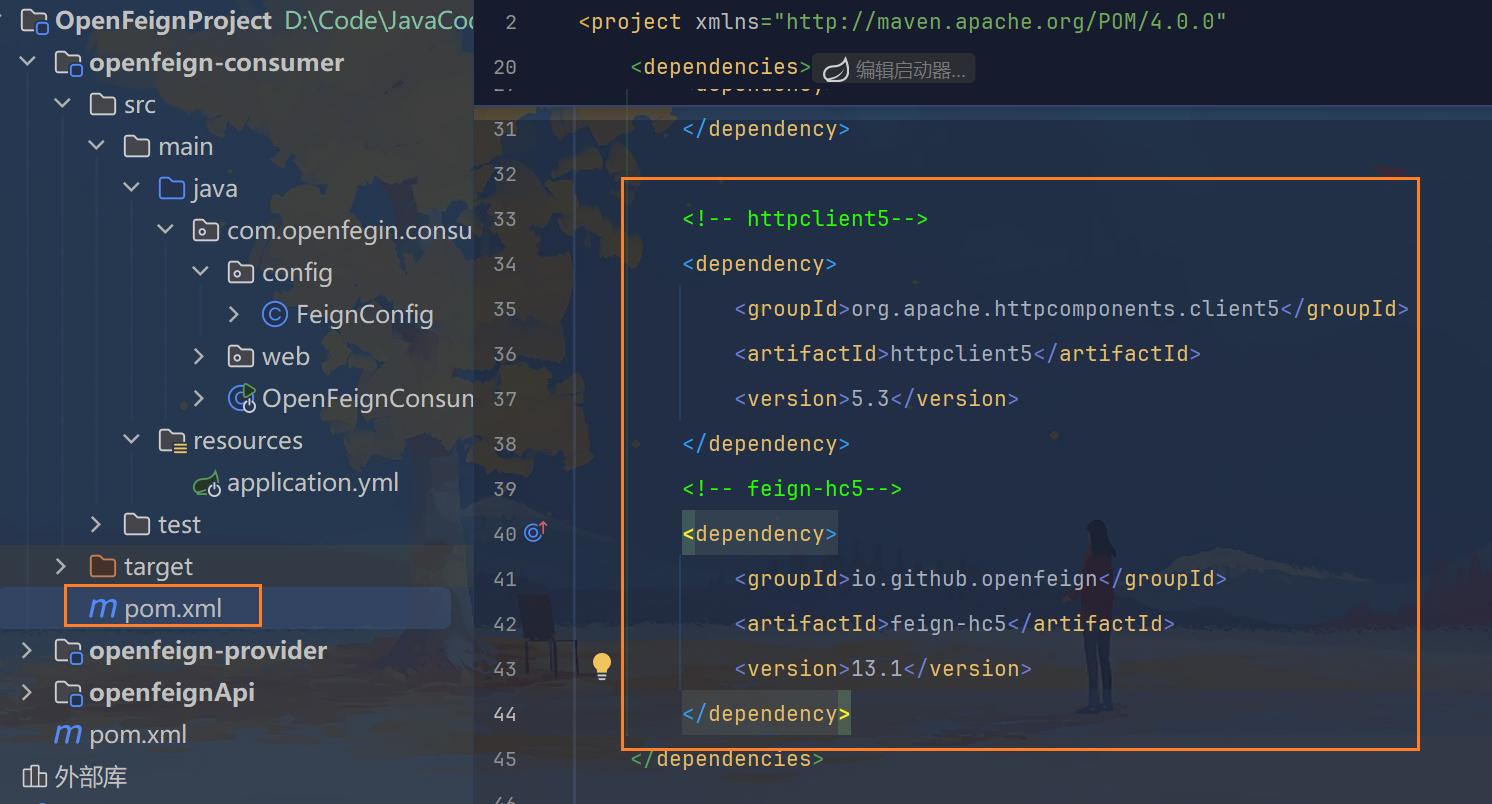Click the application.yml Spring config icon
Image resolution: width=1492 pixels, height=804 pixels.
207,484
